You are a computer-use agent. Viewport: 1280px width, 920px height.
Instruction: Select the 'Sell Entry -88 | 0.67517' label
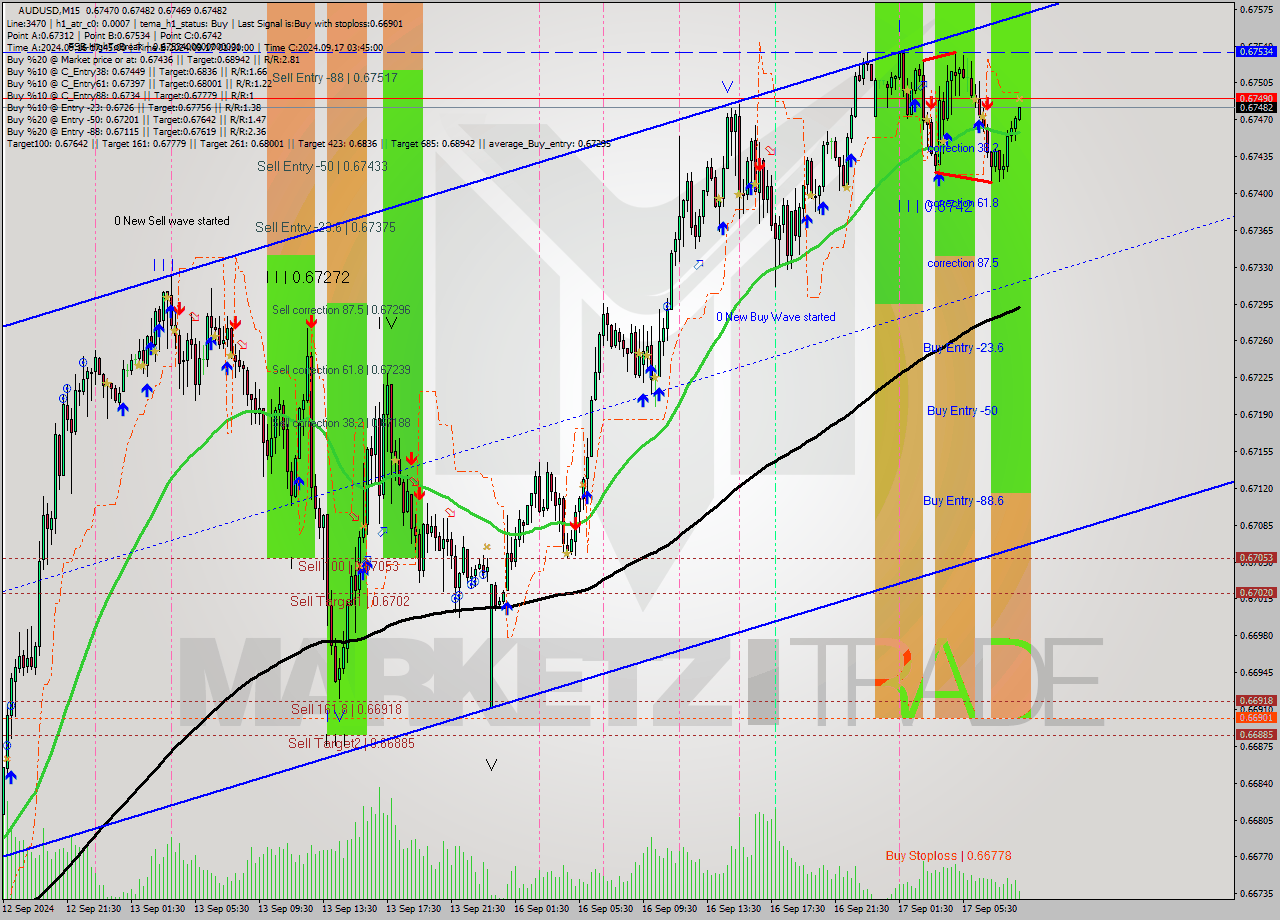334,77
